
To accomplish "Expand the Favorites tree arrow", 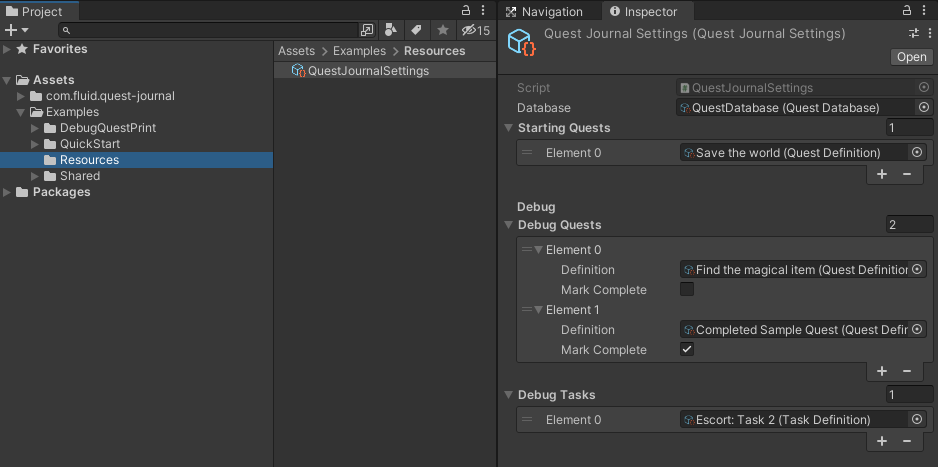I will [x=7, y=49].
